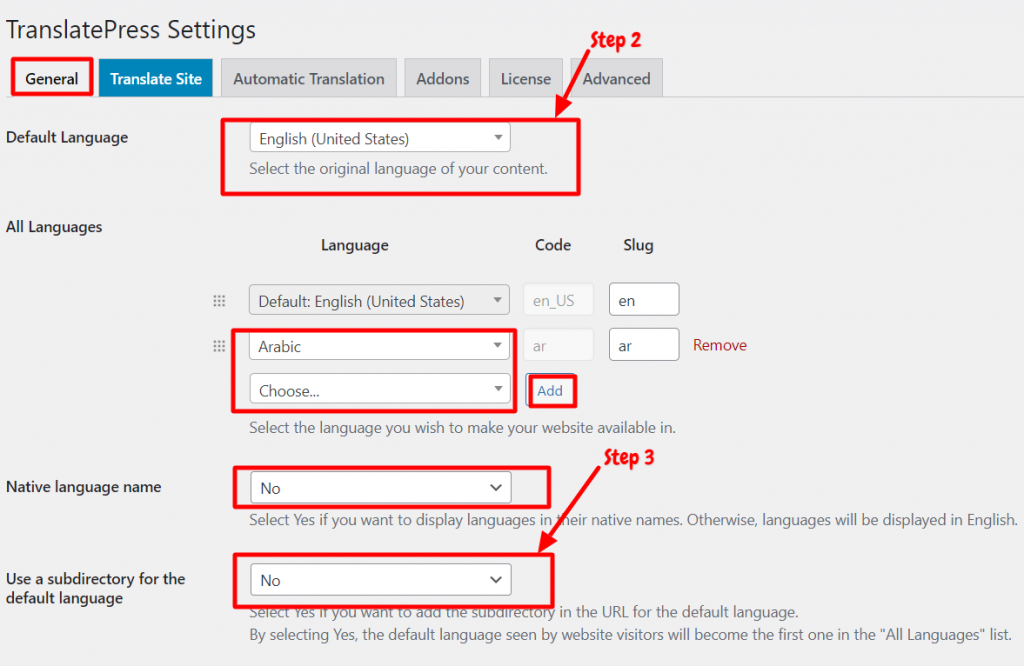Click the ar slug input field
This screenshot has height=666, width=1024.
644,345
